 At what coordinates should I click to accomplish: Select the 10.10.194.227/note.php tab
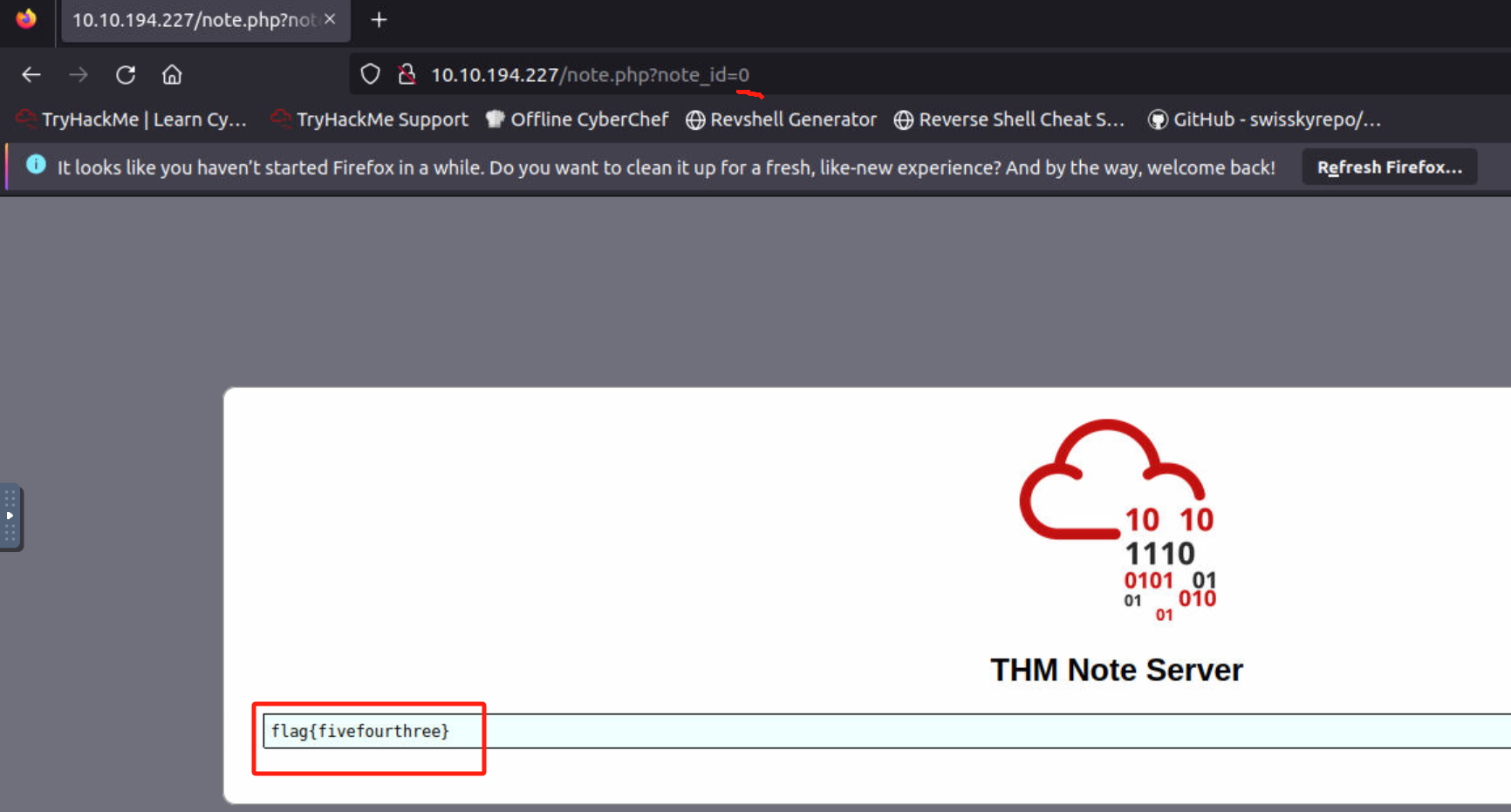[192, 20]
